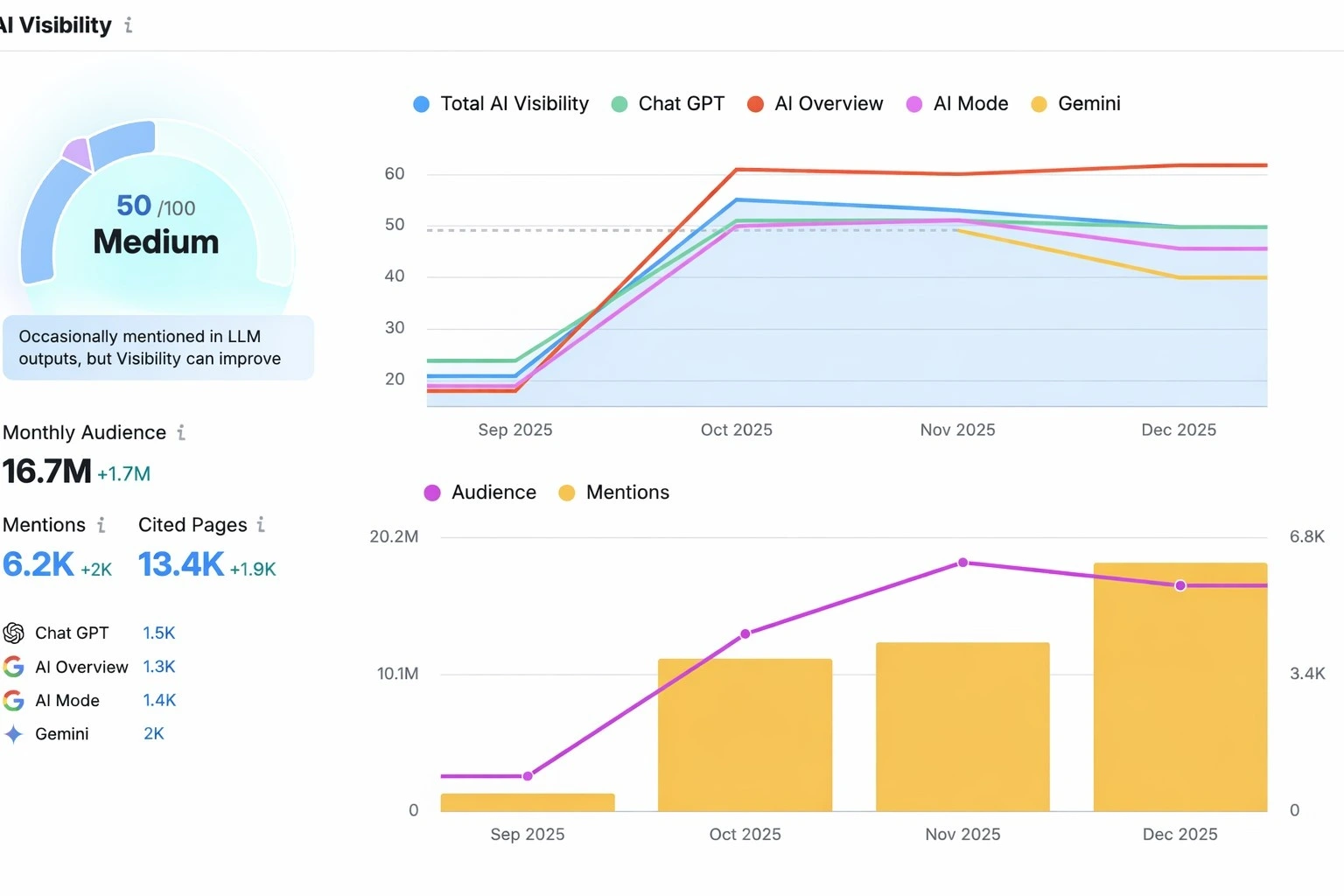Click the Google icon beside AI Overview

[13, 666]
